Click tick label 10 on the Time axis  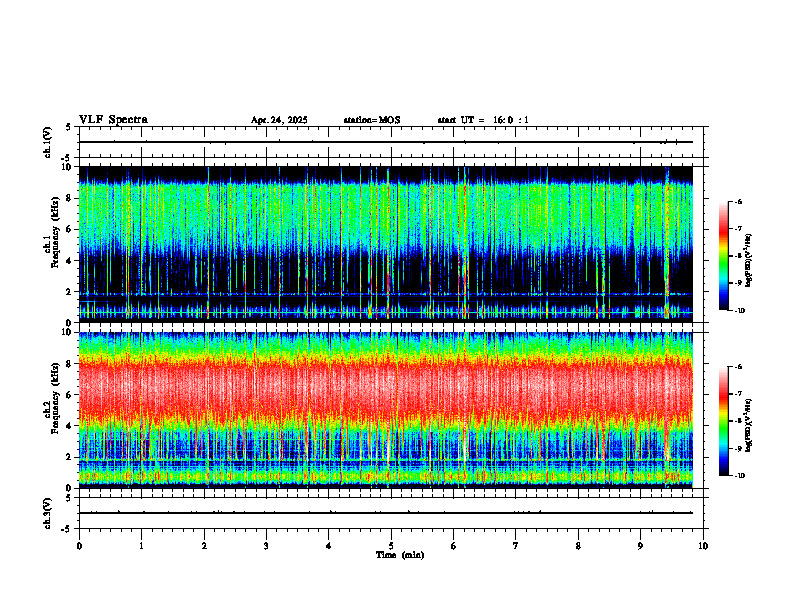click(x=703, y=546)
